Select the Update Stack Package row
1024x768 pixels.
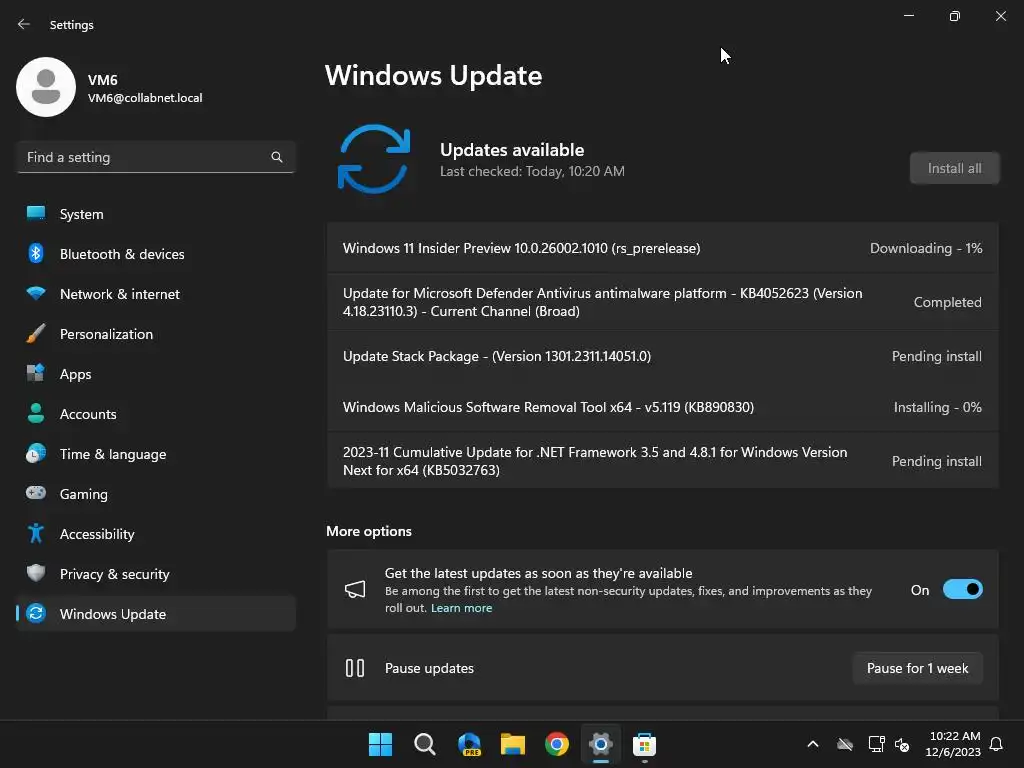(x=662, y=356)
